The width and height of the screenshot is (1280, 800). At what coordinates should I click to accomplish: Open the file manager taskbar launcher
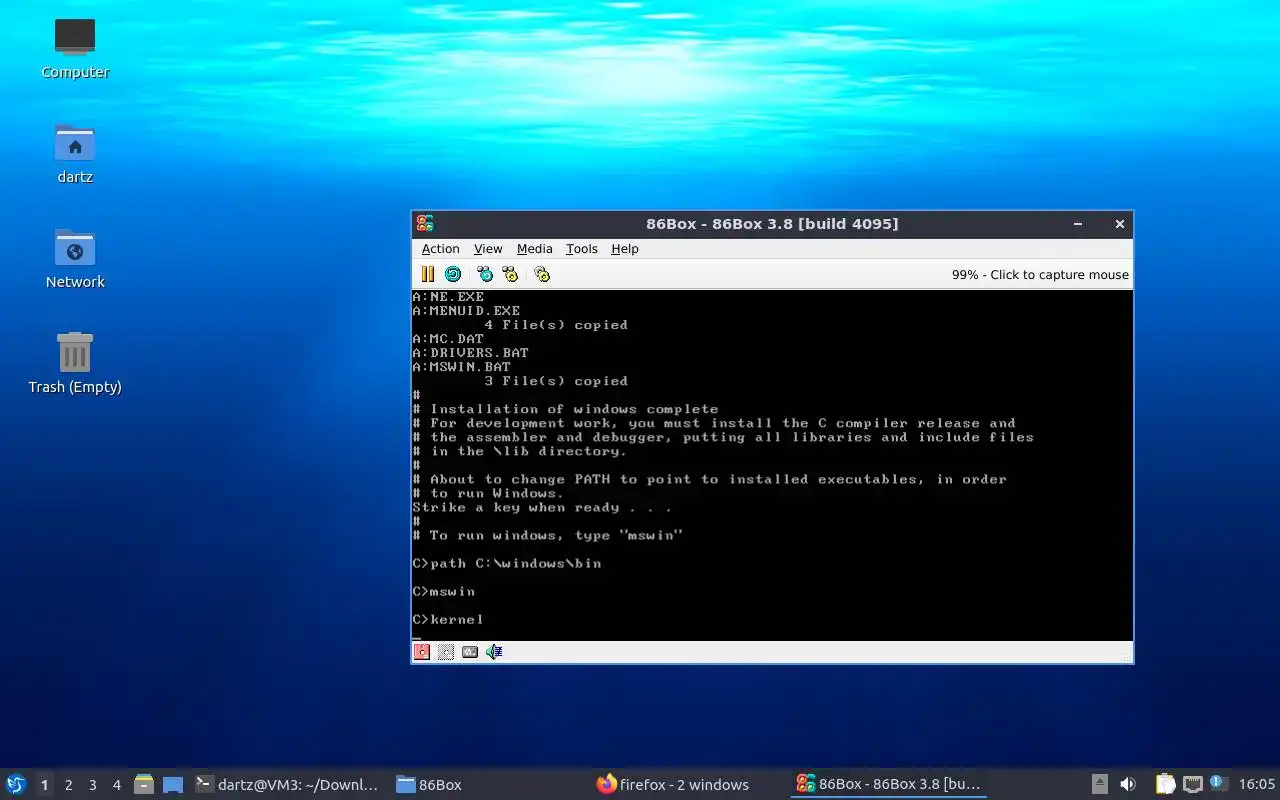pyautogui.click(x=144, y=784)
